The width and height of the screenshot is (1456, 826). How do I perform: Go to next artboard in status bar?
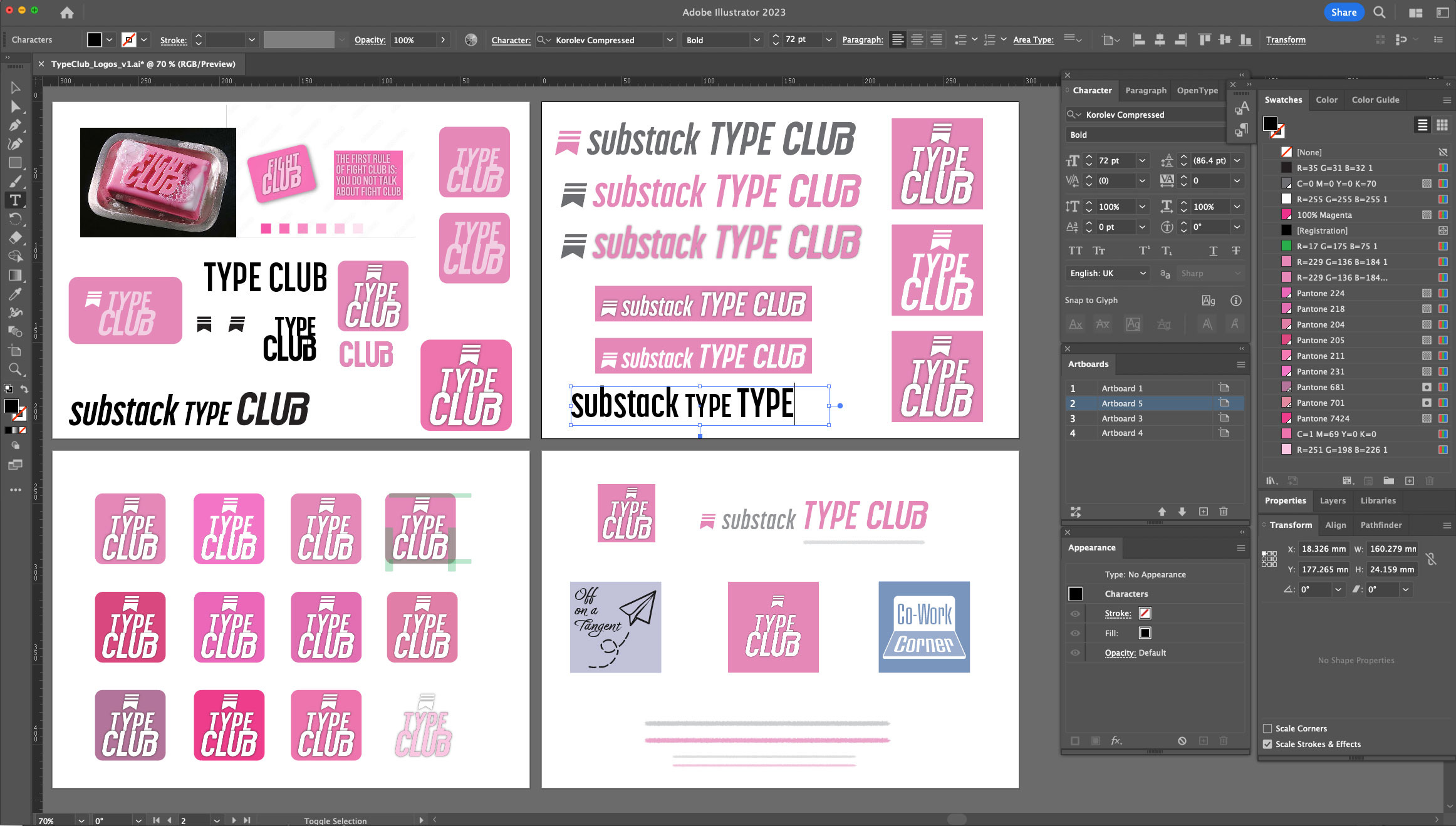click(234, 820)
